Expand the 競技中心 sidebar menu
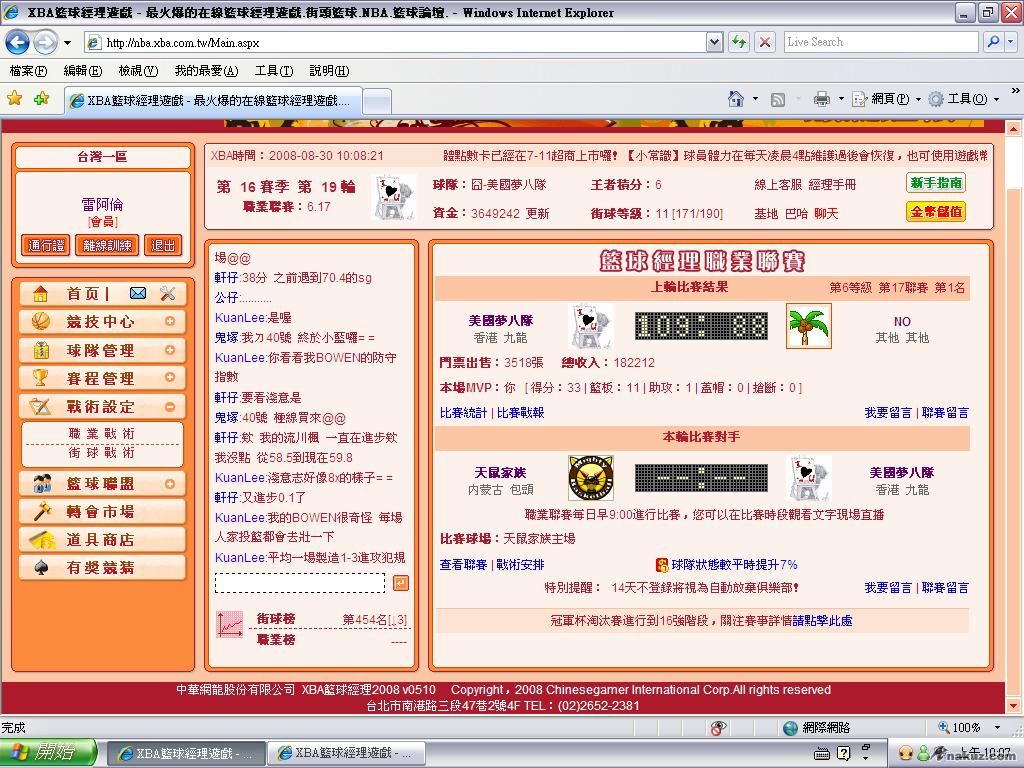This screenshot has height=768, width=1024. click(170, 321)
